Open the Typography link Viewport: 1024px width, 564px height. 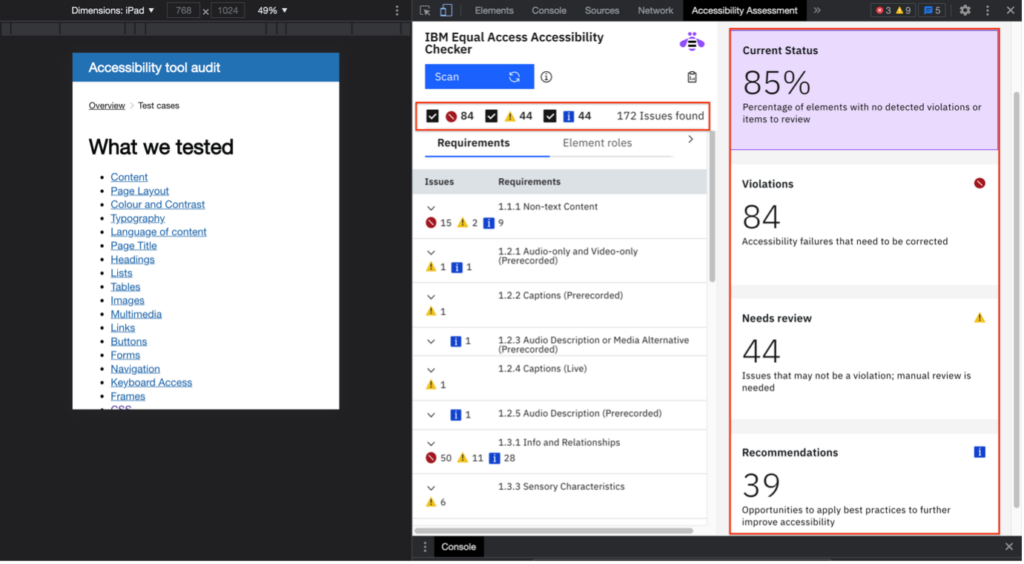tap(137, 218)
